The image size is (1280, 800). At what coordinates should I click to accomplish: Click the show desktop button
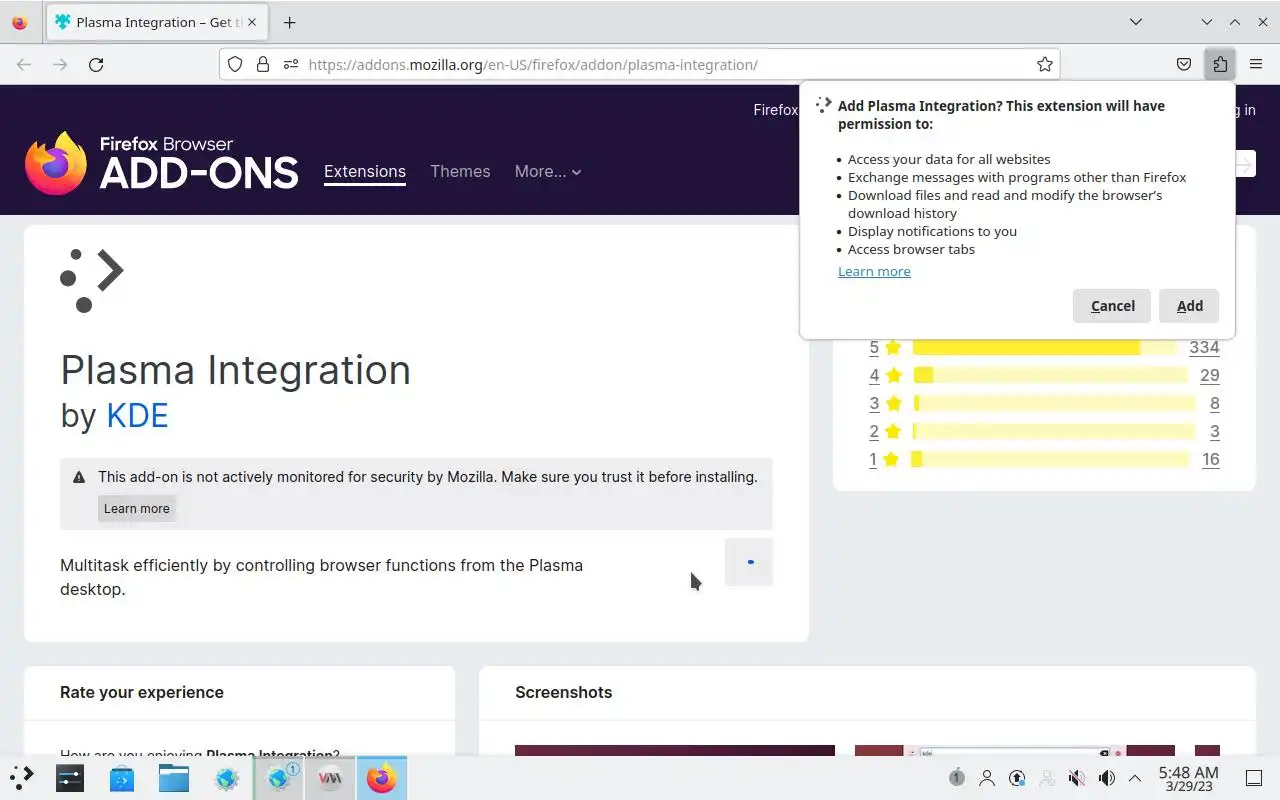1254,777
